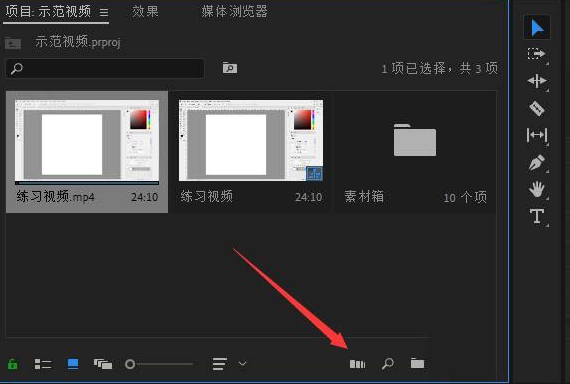Select the 练习视频.mp4 clip thumbnail
Viewport: 570px width, 384px height.
point(87,140)
